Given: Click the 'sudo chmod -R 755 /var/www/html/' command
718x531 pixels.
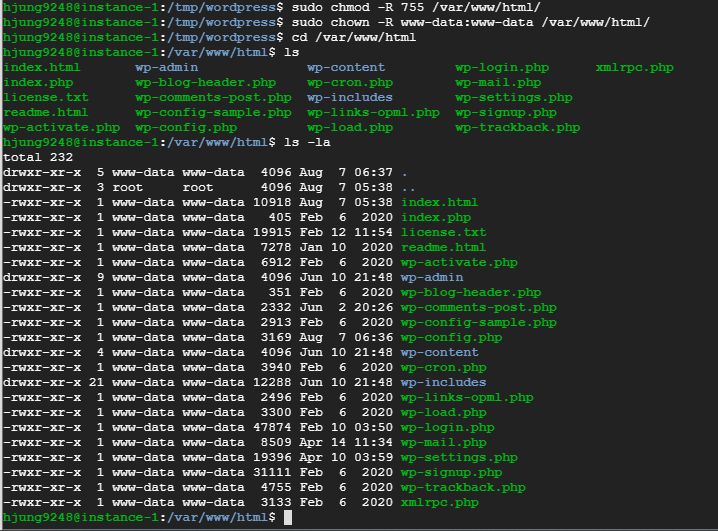Looking at the screenshot, I should click(x=416, y=7).
